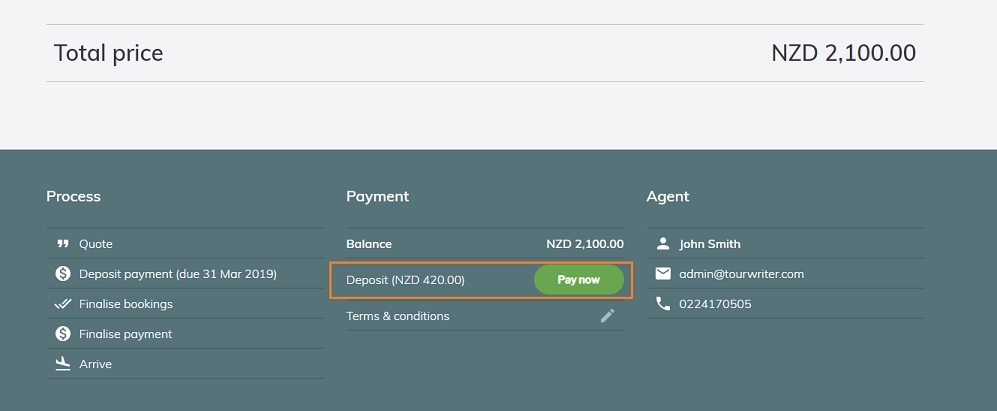Click the double-check icon beside Finalise bookings
The width and height of the screenshot is (997, 411).
[62, 304]
